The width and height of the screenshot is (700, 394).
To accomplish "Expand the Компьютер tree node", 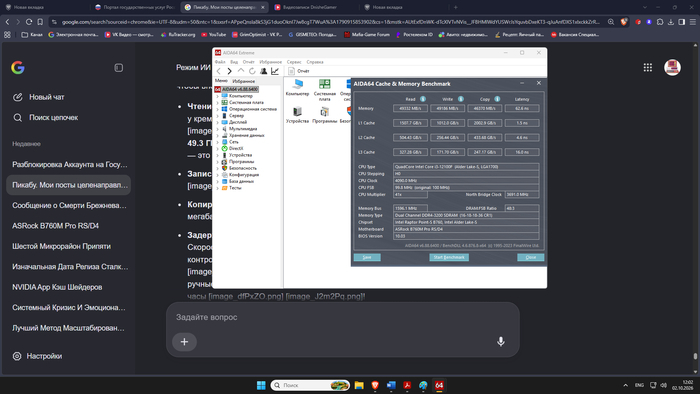I will (x=217, y=96).
